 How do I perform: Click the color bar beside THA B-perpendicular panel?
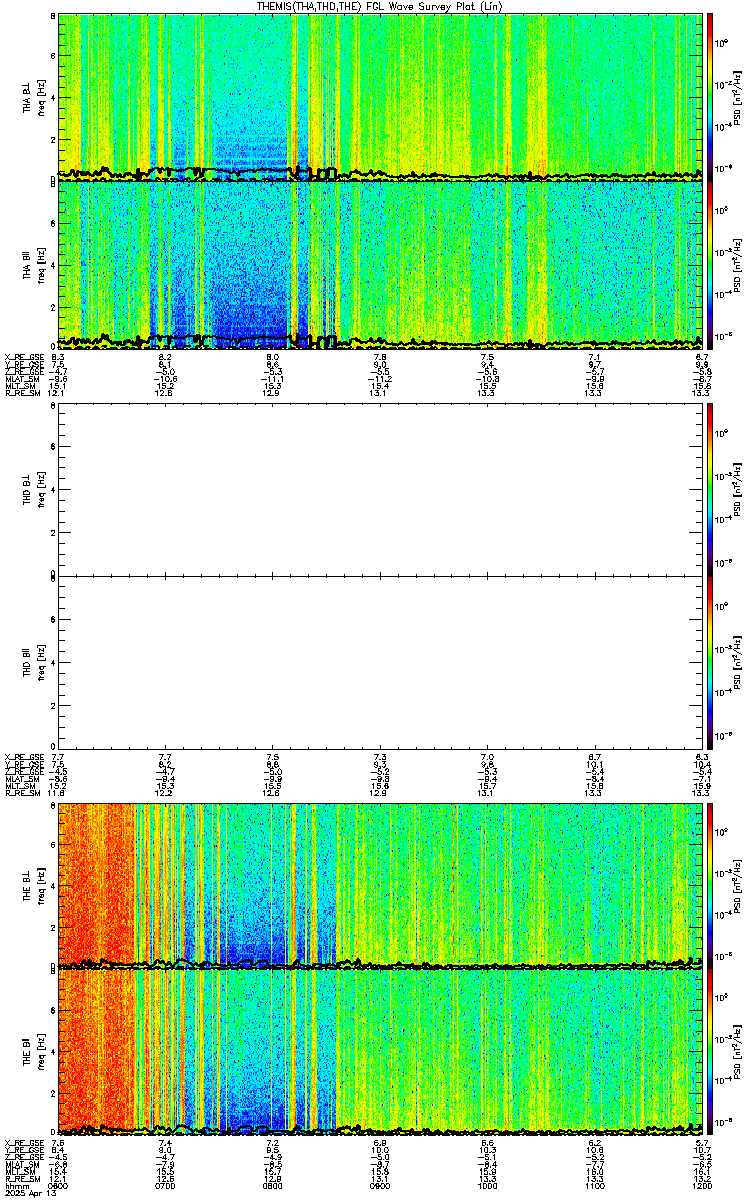[x=710, y=97]
